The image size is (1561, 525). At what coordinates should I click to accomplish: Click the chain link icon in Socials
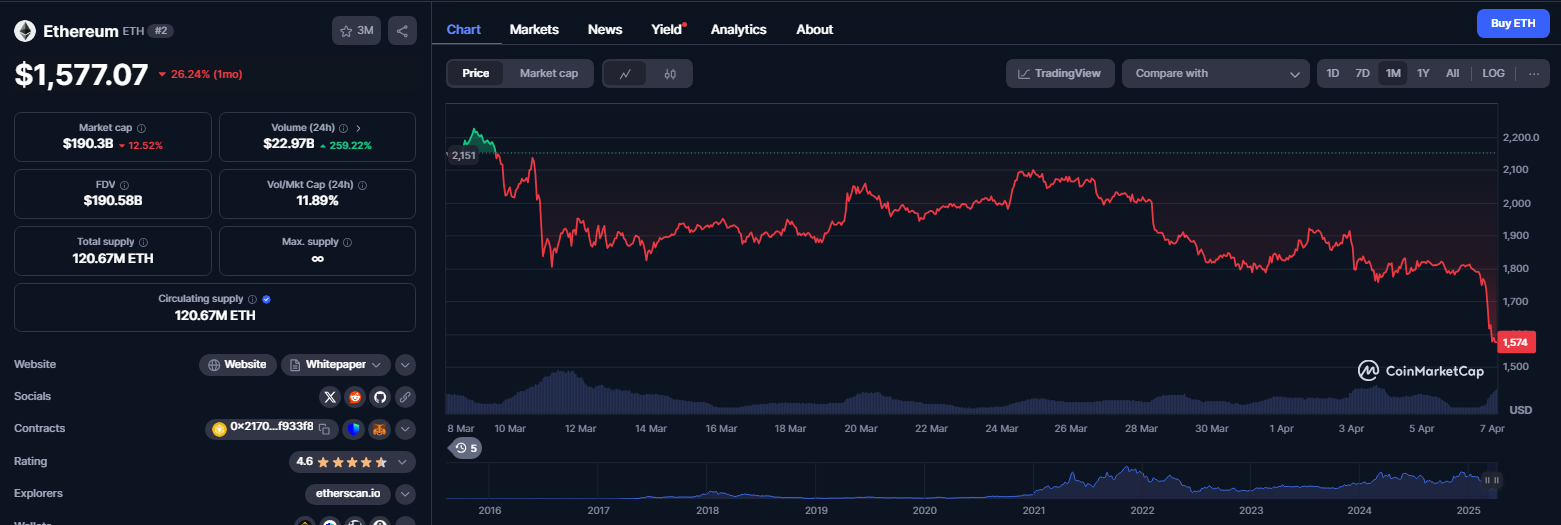pos(405,397)
